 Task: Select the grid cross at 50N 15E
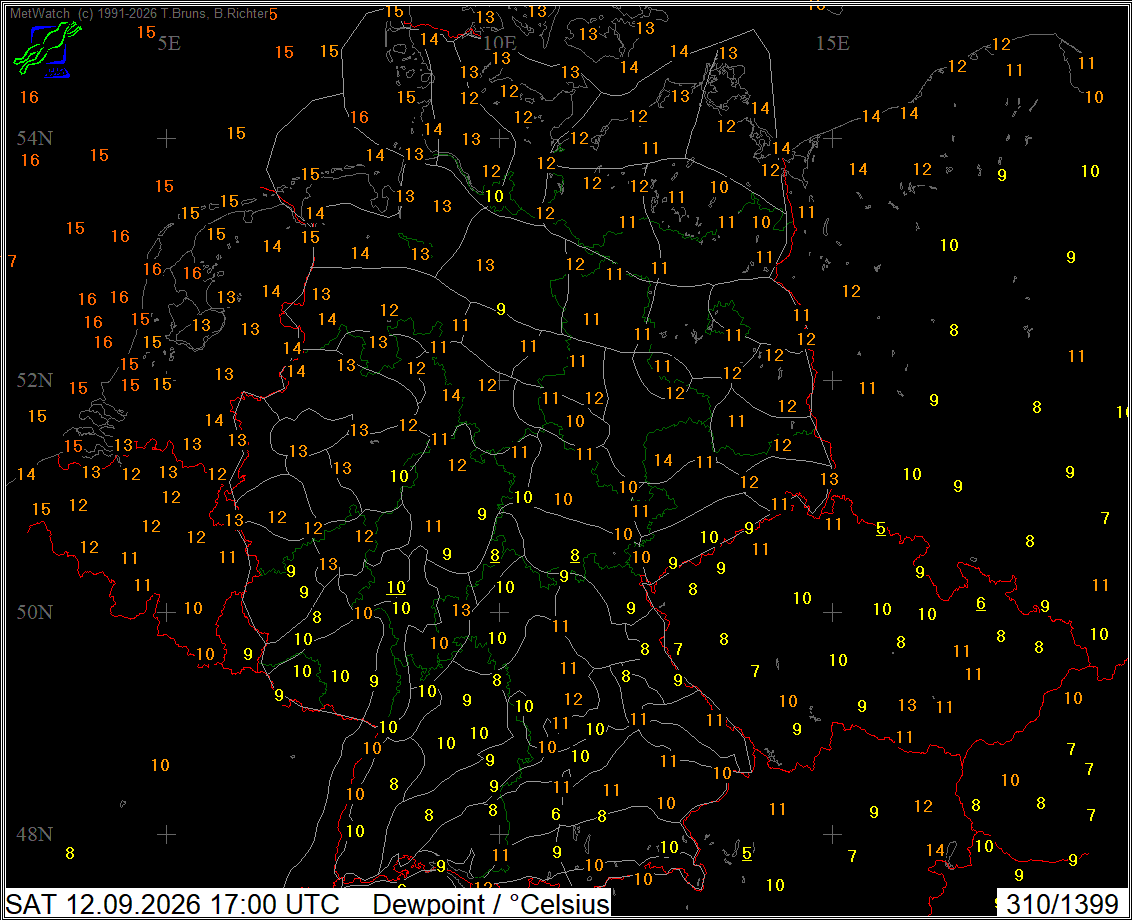click(832, 612)
